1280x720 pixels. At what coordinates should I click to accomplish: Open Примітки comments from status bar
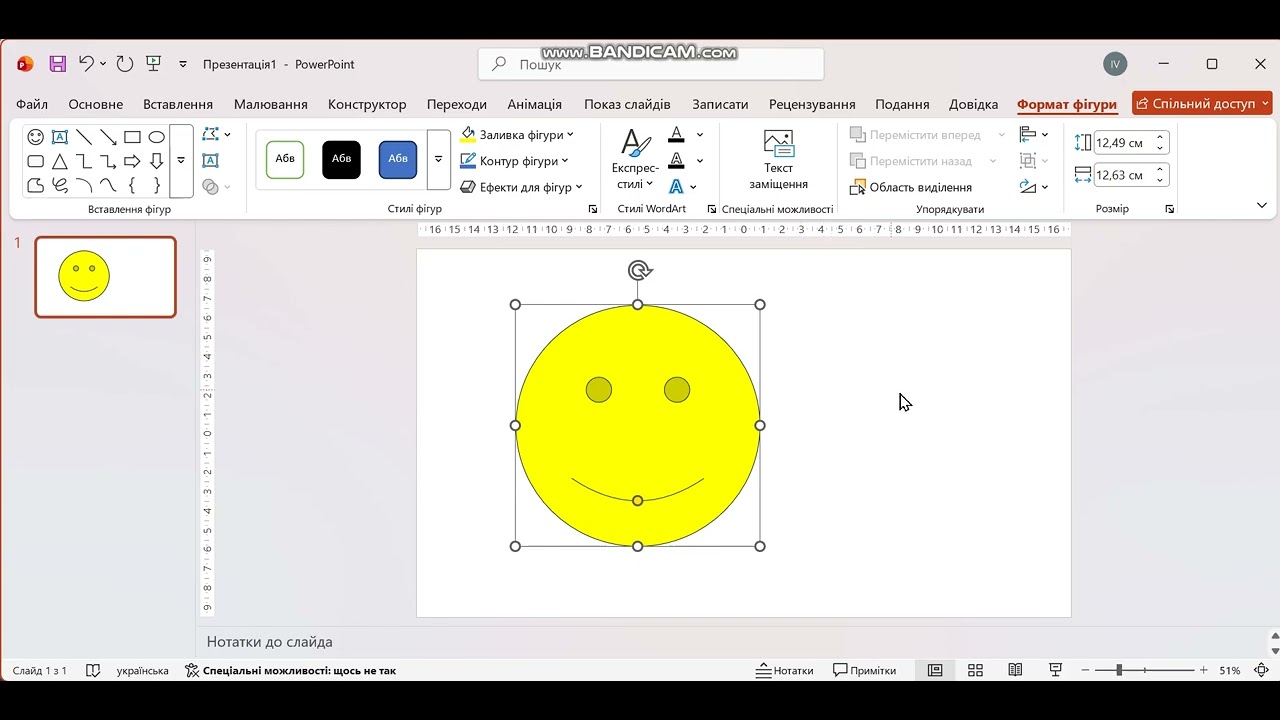(865, 670)
